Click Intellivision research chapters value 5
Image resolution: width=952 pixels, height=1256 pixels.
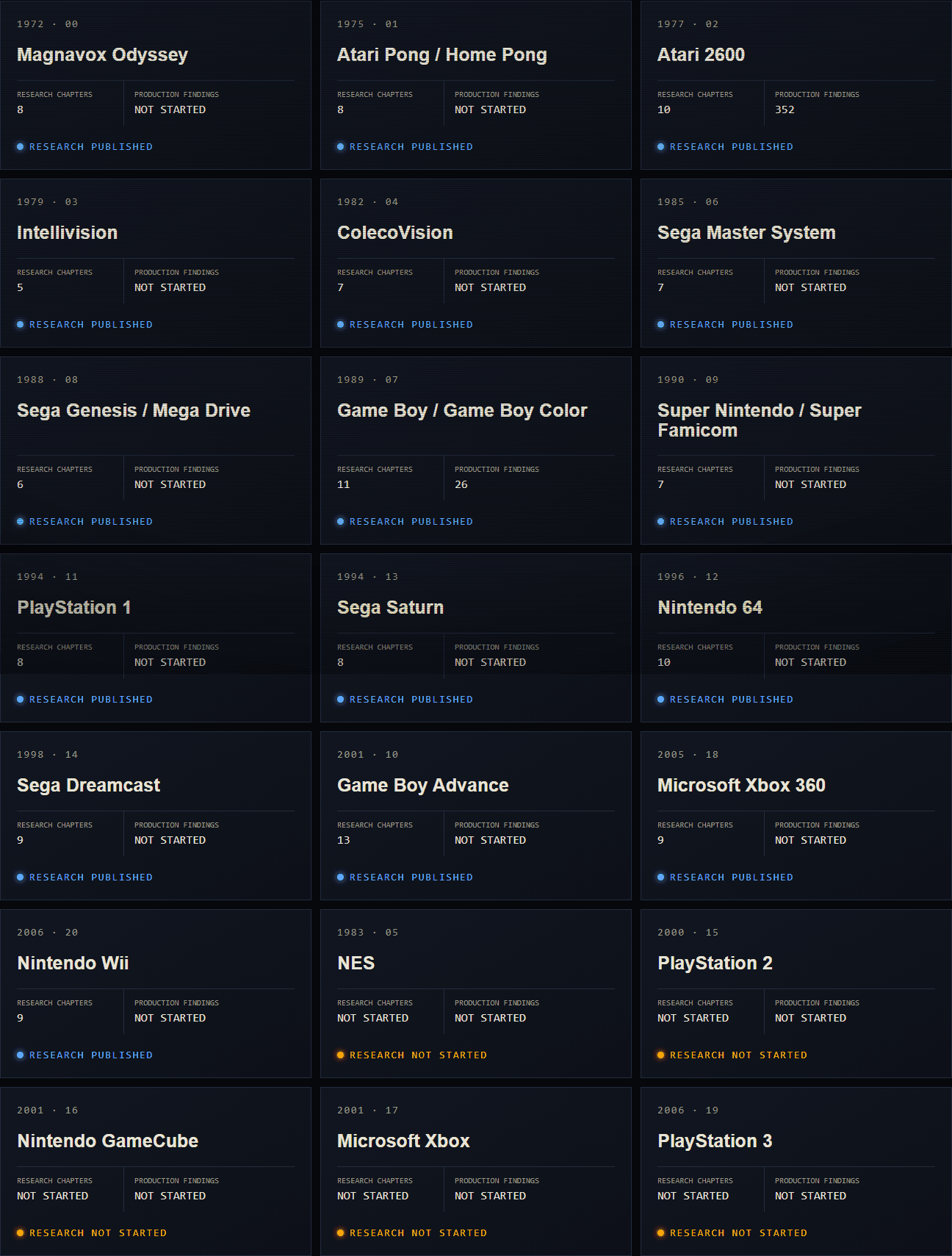(20, 287)
